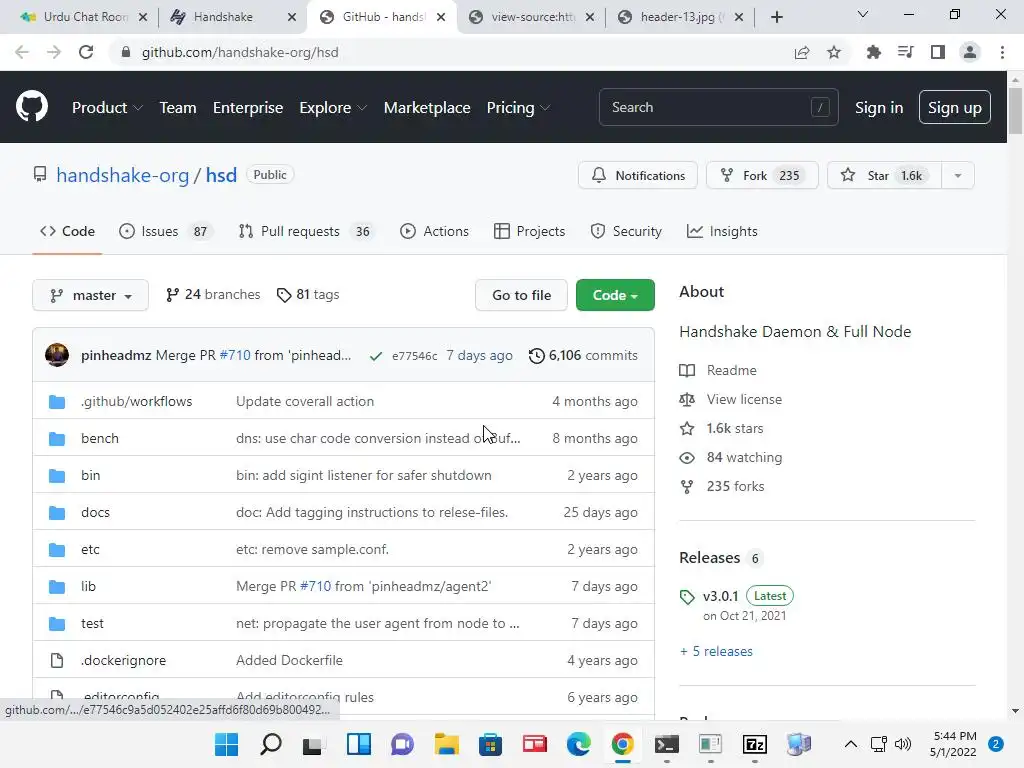Bookmark this page with the star icon
Viewport: 1024px width, 768px height.
point(834,52)
